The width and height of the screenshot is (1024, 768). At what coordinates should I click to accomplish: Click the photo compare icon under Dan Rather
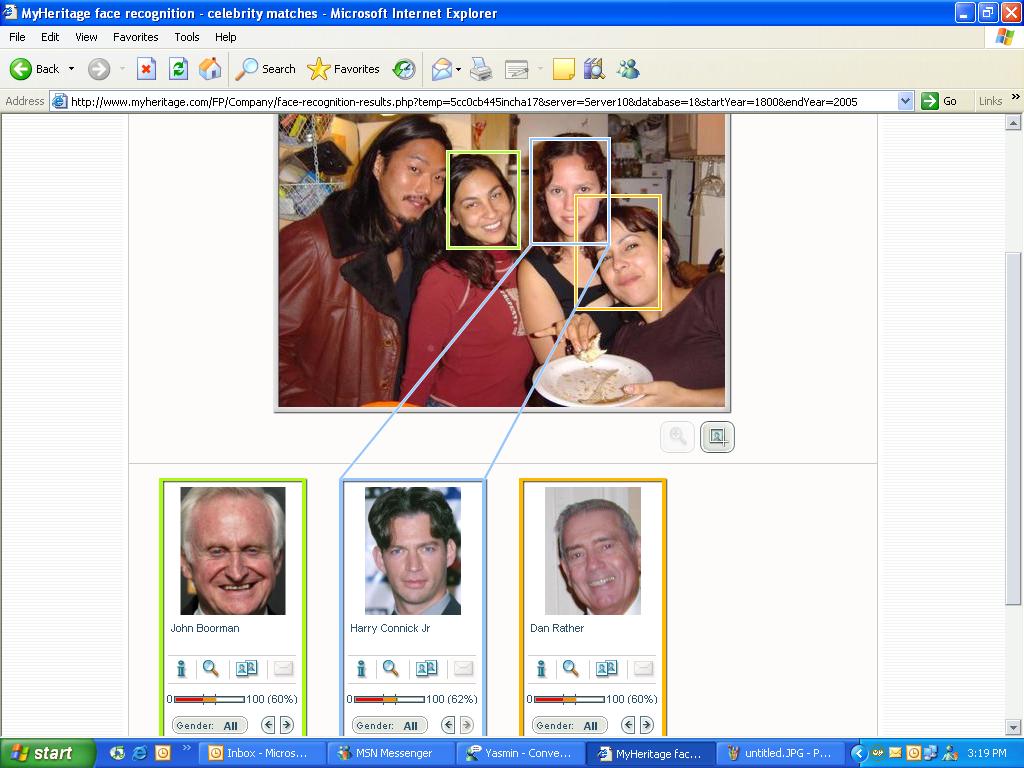coord(606,669)
